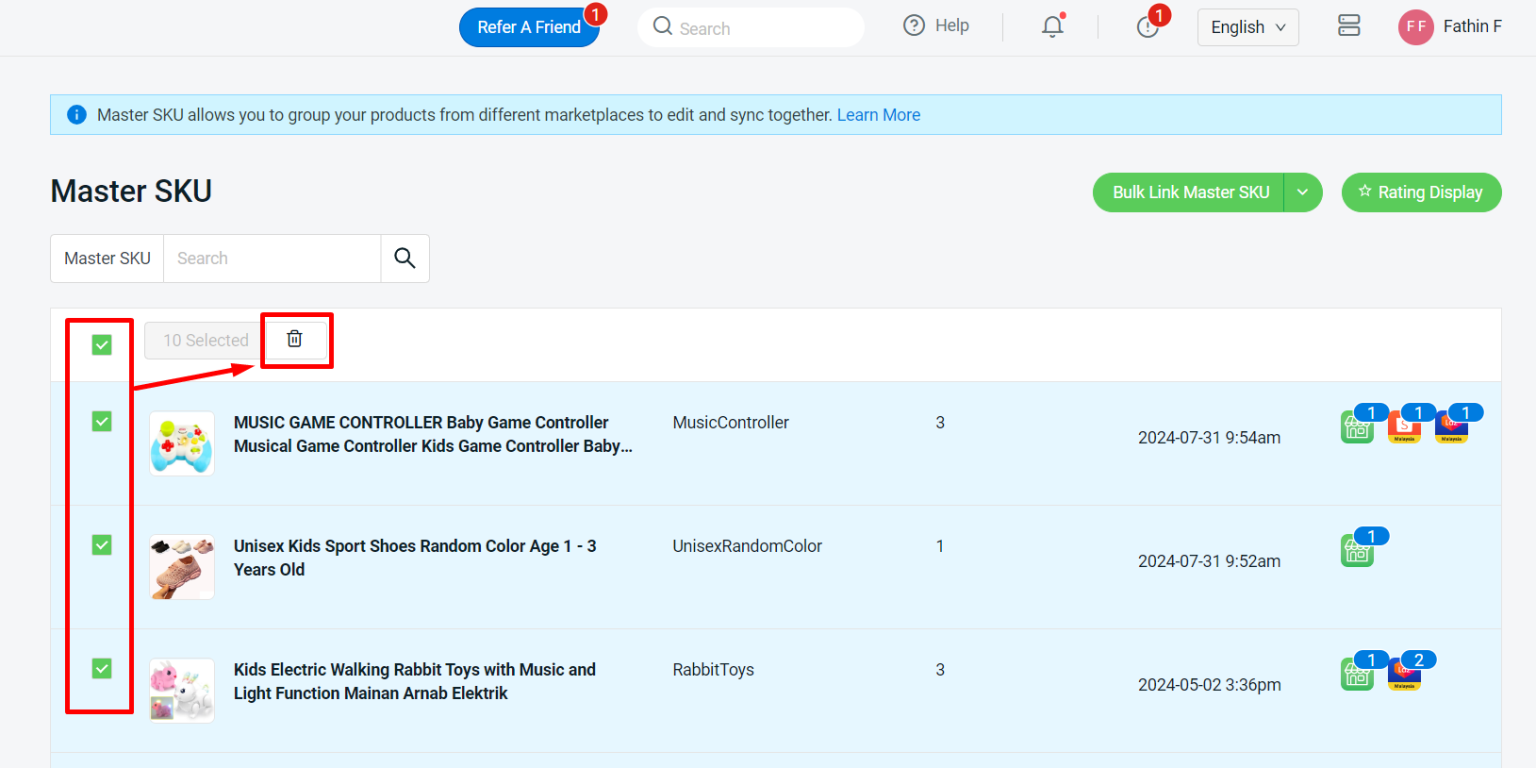1536x768 pixels.
Task: Open the Master SKU search field selector
Action: (x=106, y=258)
